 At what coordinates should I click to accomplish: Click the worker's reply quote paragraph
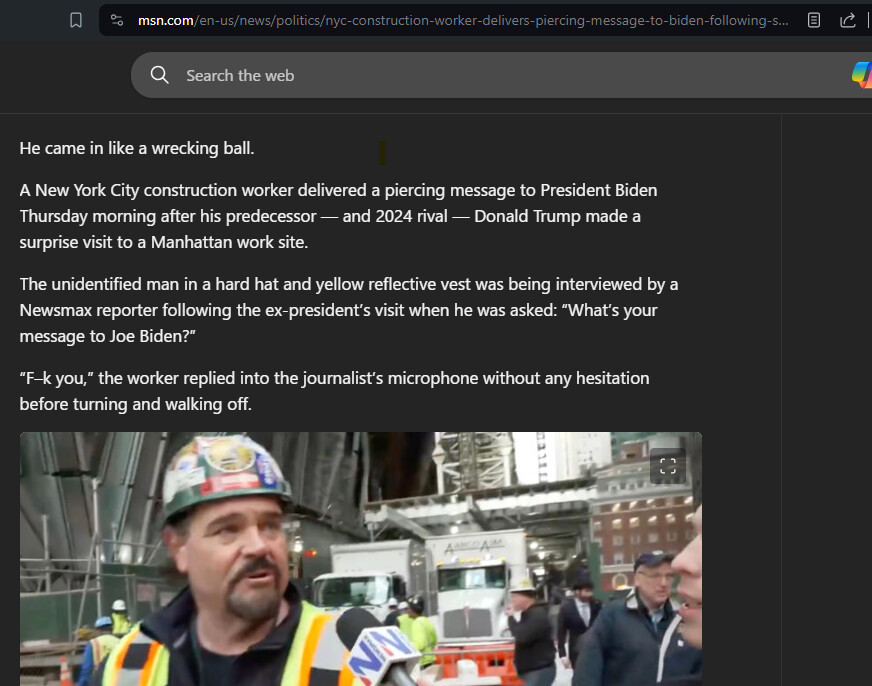(334, 391)
